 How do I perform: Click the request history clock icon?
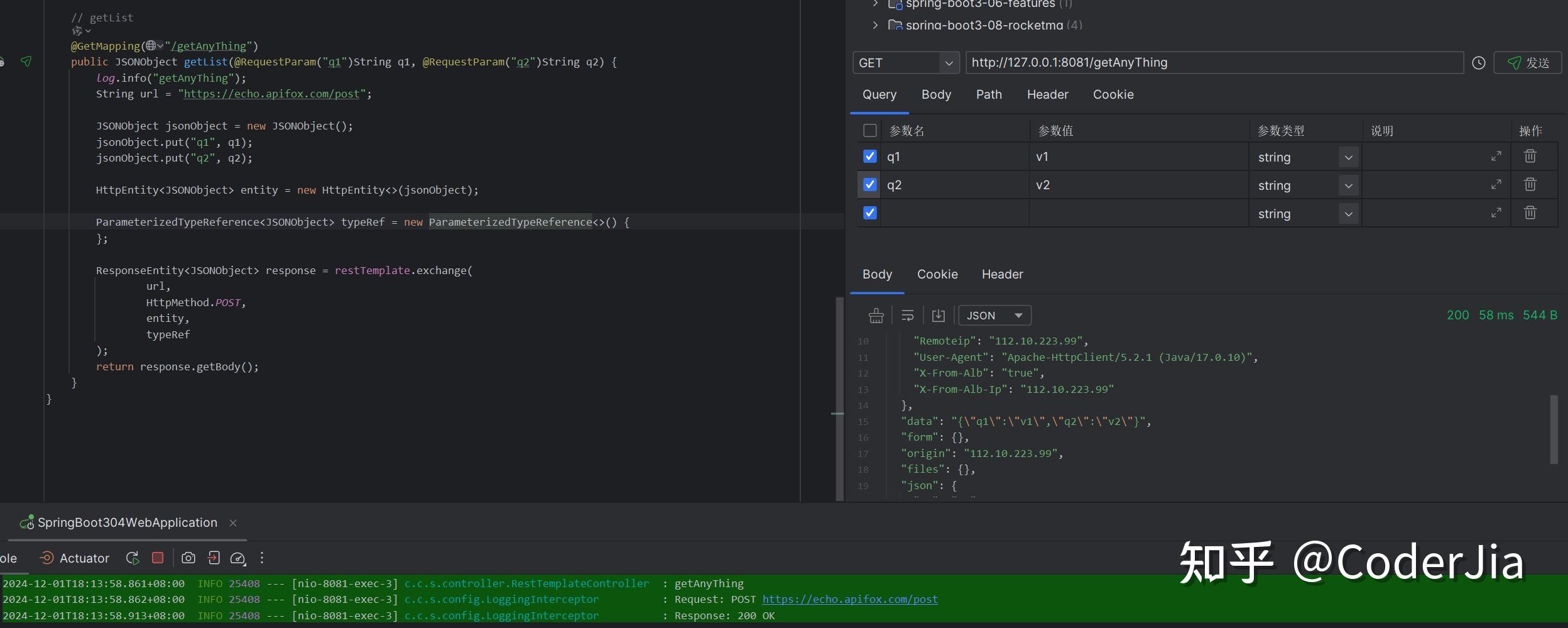pyautogui.click(x=1478, y=62)
